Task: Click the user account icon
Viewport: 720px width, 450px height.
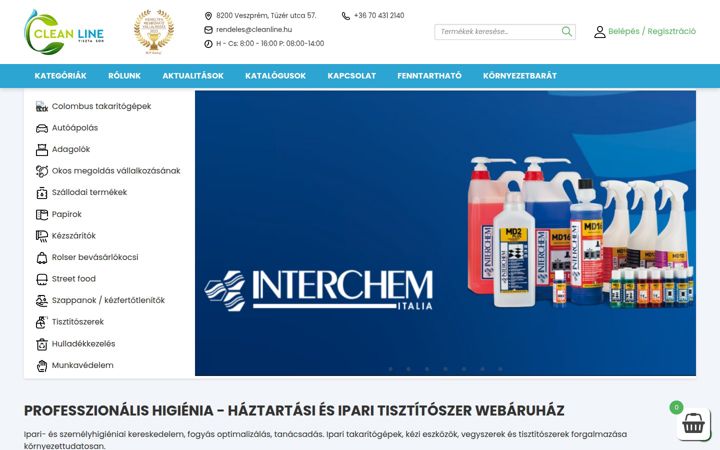Action: point(600,32)
